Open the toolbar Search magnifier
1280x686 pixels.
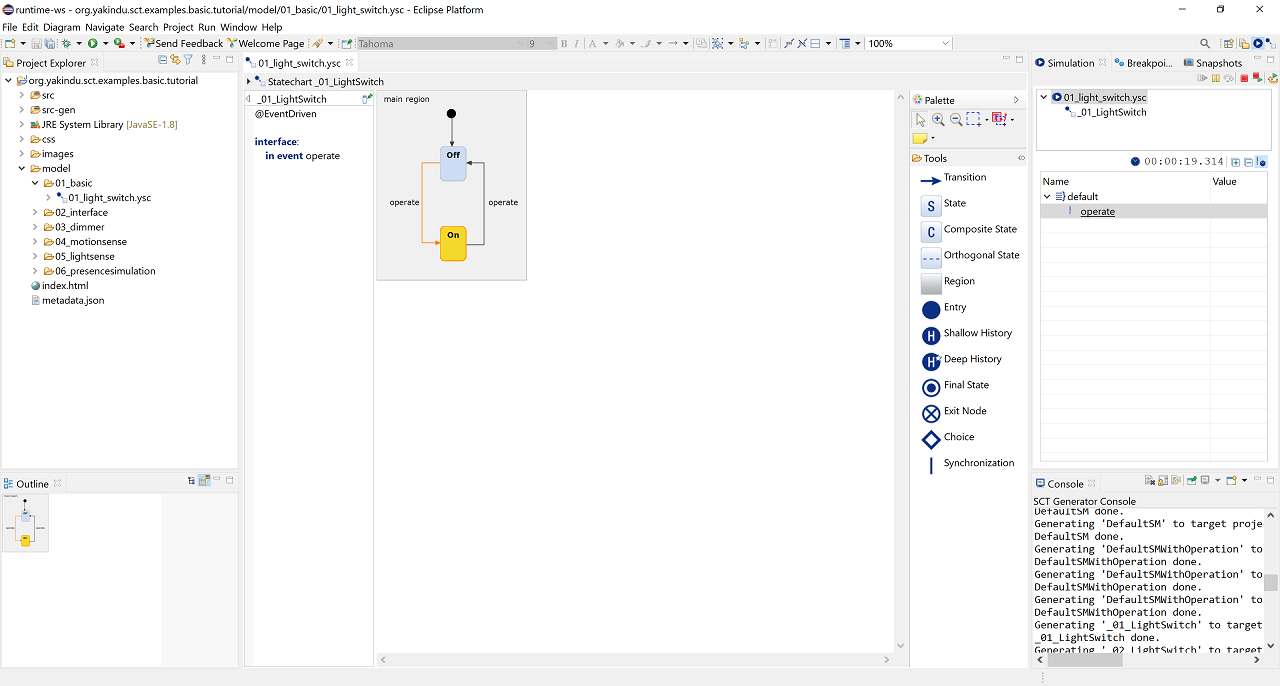[1205, 43]
